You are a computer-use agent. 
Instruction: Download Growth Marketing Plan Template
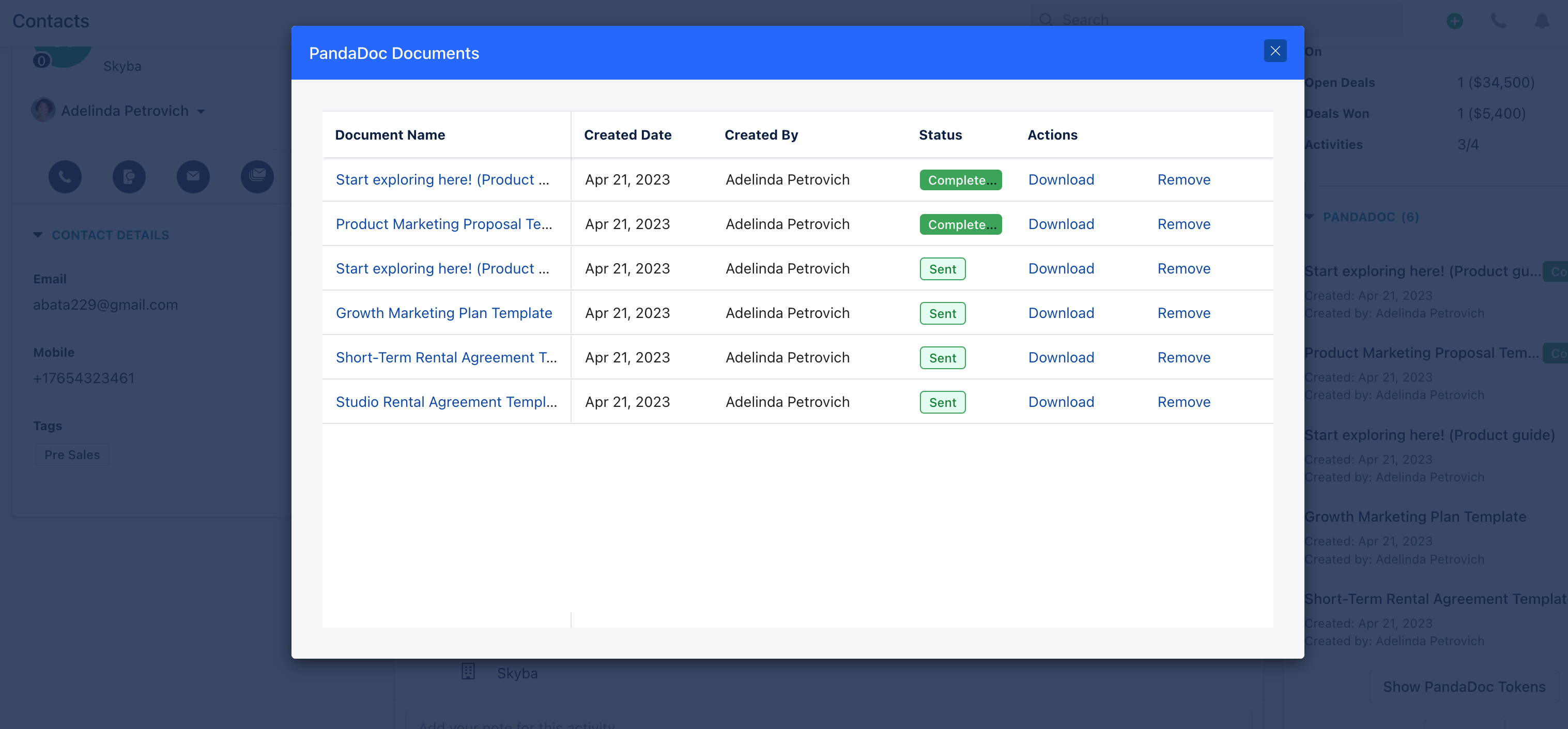pyautogui.click(x=1061, y=313)
